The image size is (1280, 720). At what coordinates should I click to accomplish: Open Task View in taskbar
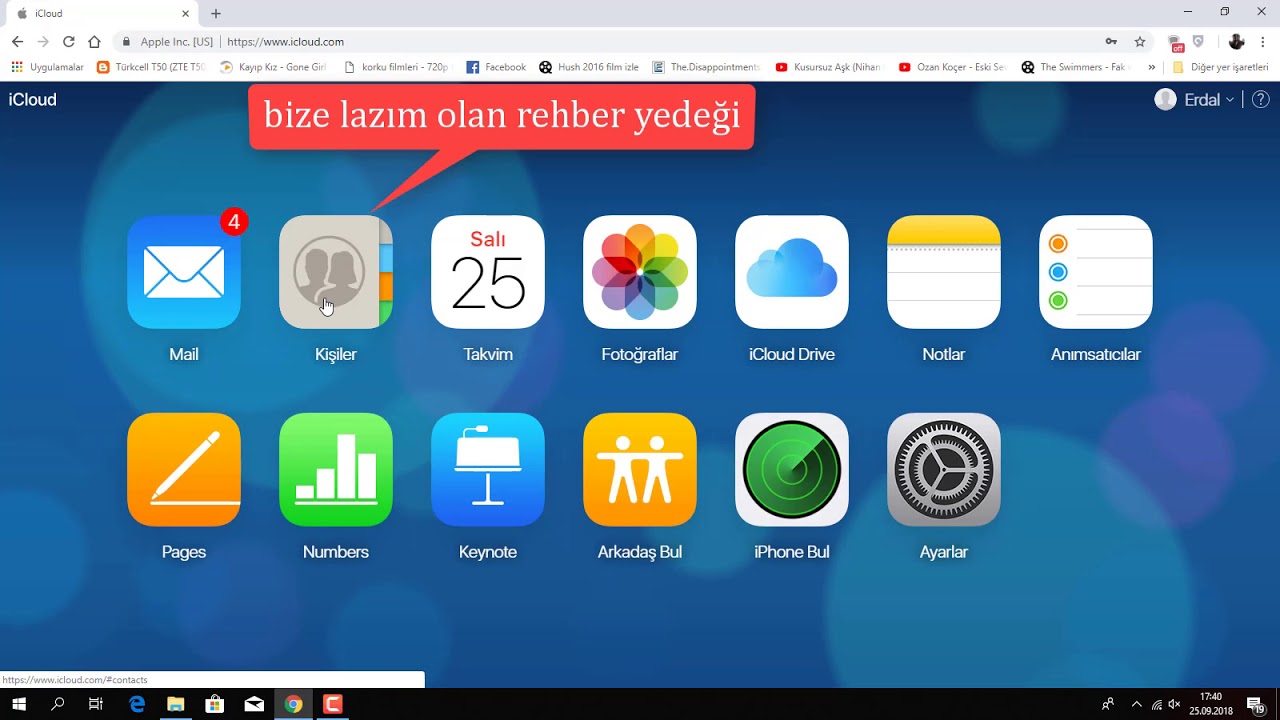pyautogui.click(x=96, y=704)
